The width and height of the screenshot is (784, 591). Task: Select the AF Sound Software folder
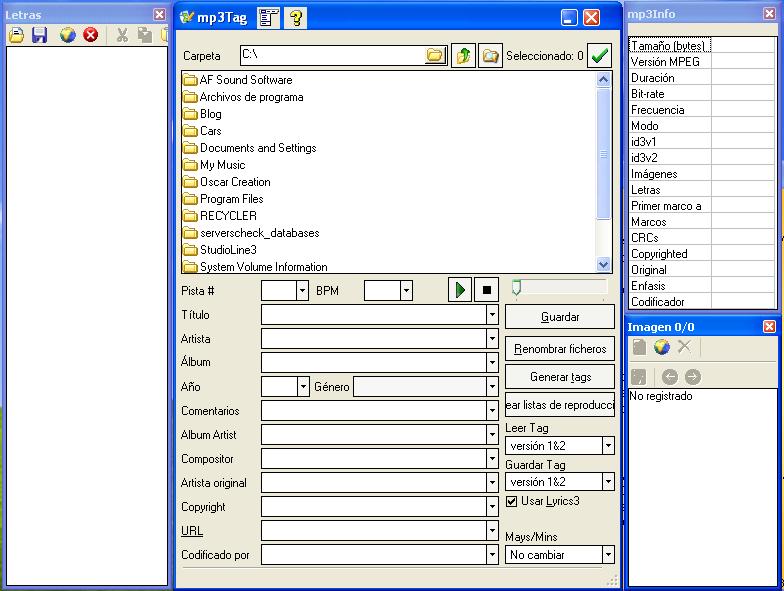click(x=238, y=80)
